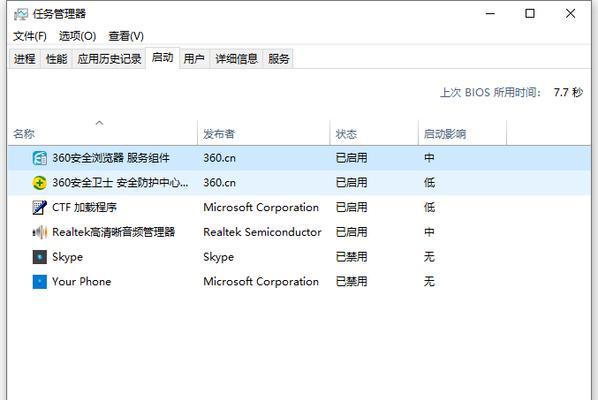
Task: Open the 选项(O) menu
Action: 77,36
